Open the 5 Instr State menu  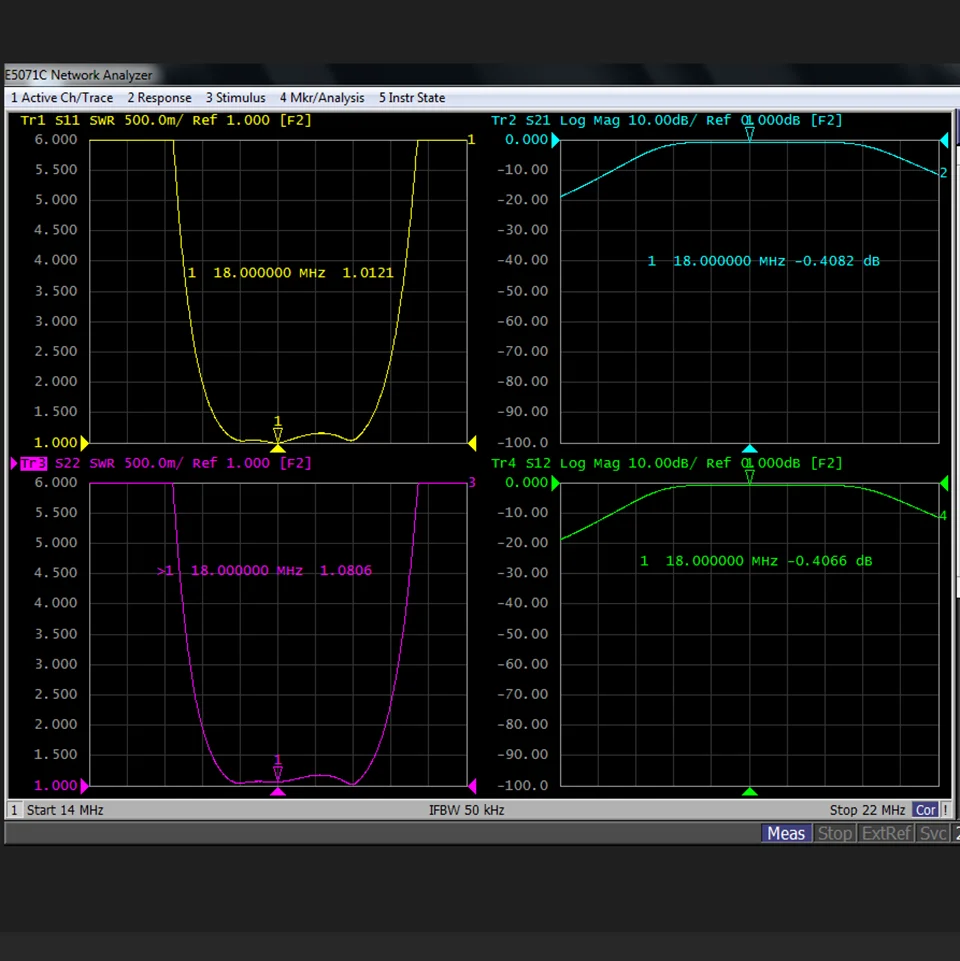[x=412, y=98]
